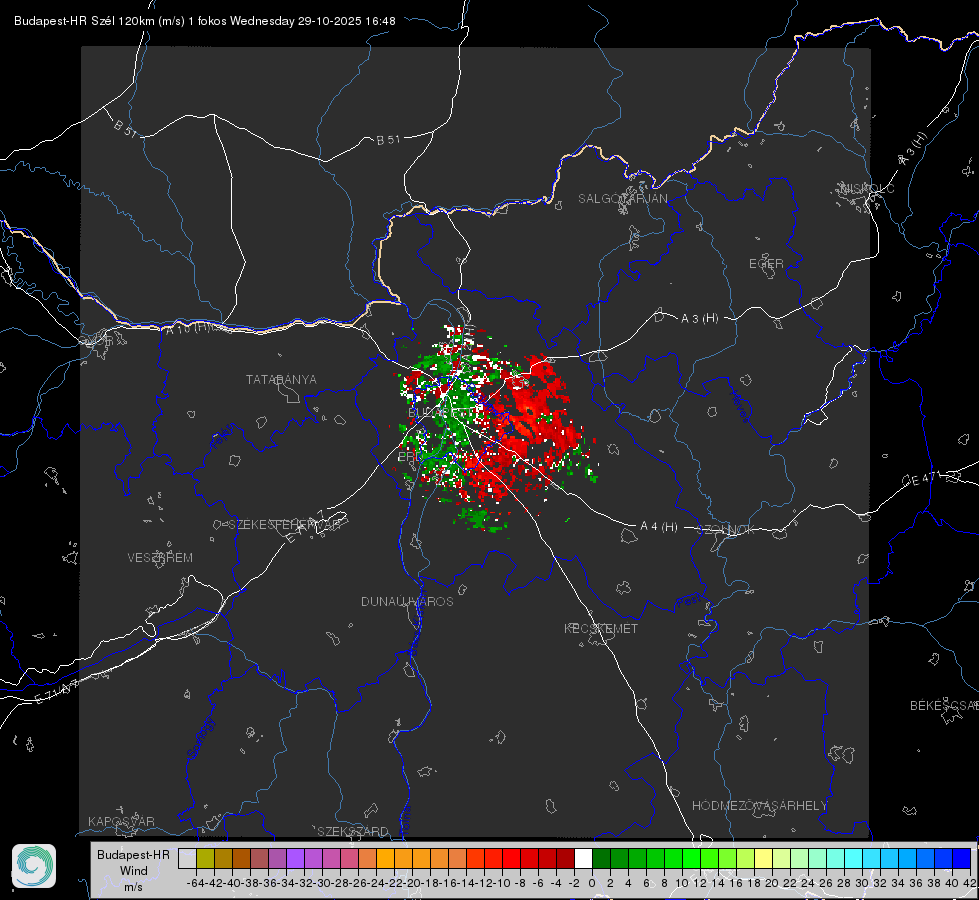Click the Budapest-HR Wind m/s legend label
Screen dimensions: 979x900
pyautogui.click(x=133, y=870)
